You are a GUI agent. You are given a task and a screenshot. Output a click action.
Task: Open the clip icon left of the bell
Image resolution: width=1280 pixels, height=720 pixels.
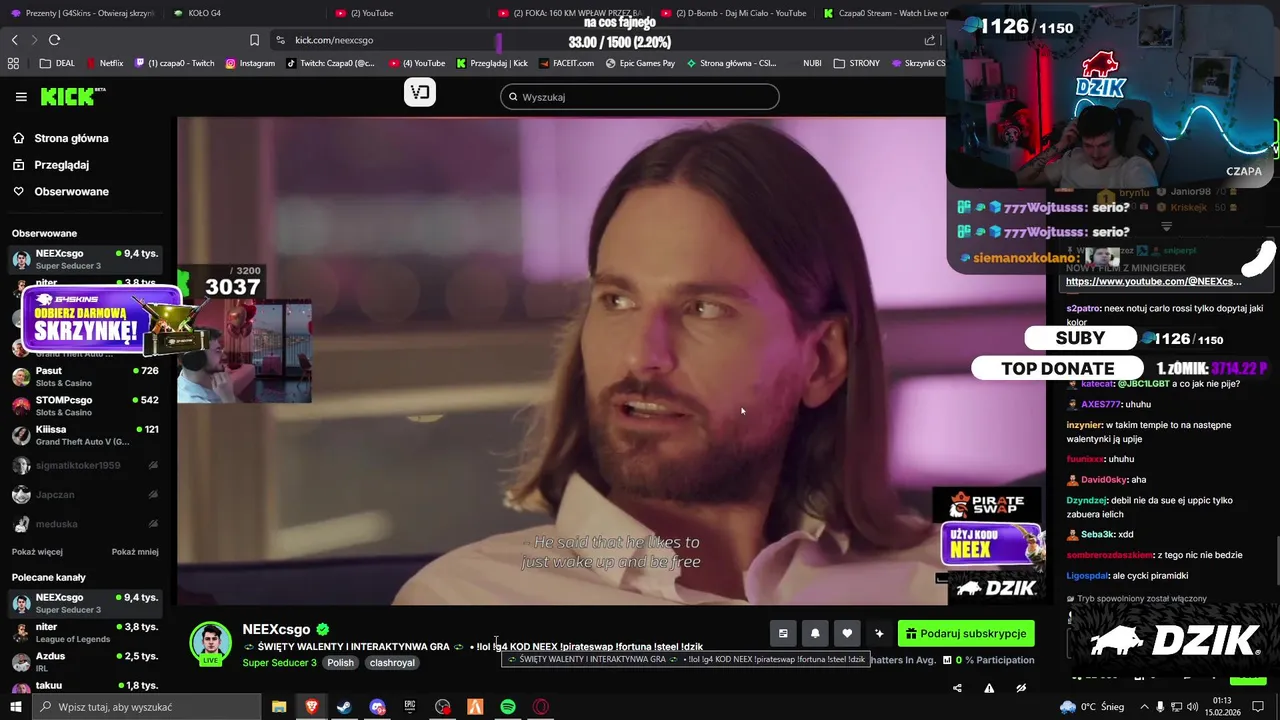click(783, 633)
